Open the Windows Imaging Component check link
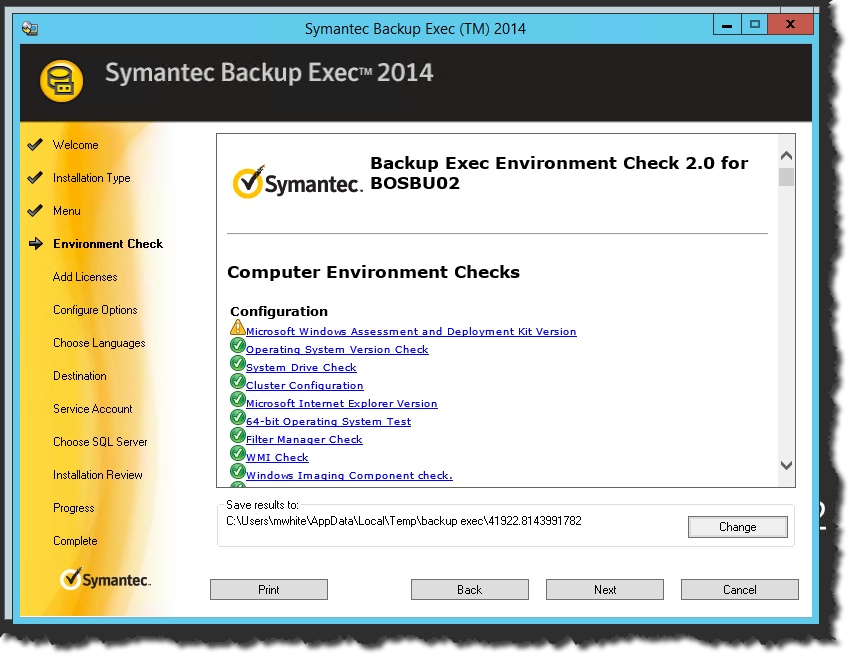The width and height of the screenshot is (849, 655). point(349,475)
